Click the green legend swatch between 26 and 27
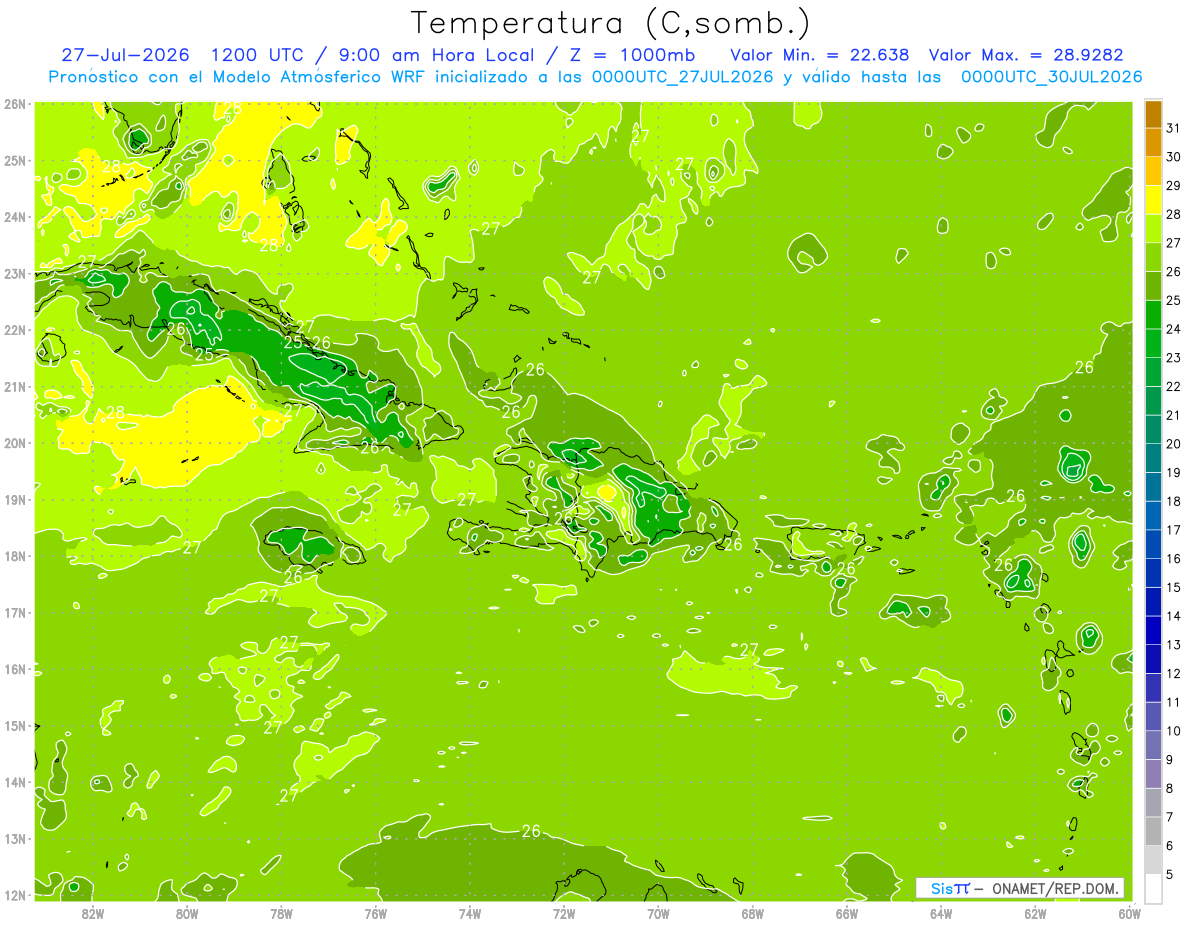 (x=1153, y=258)
